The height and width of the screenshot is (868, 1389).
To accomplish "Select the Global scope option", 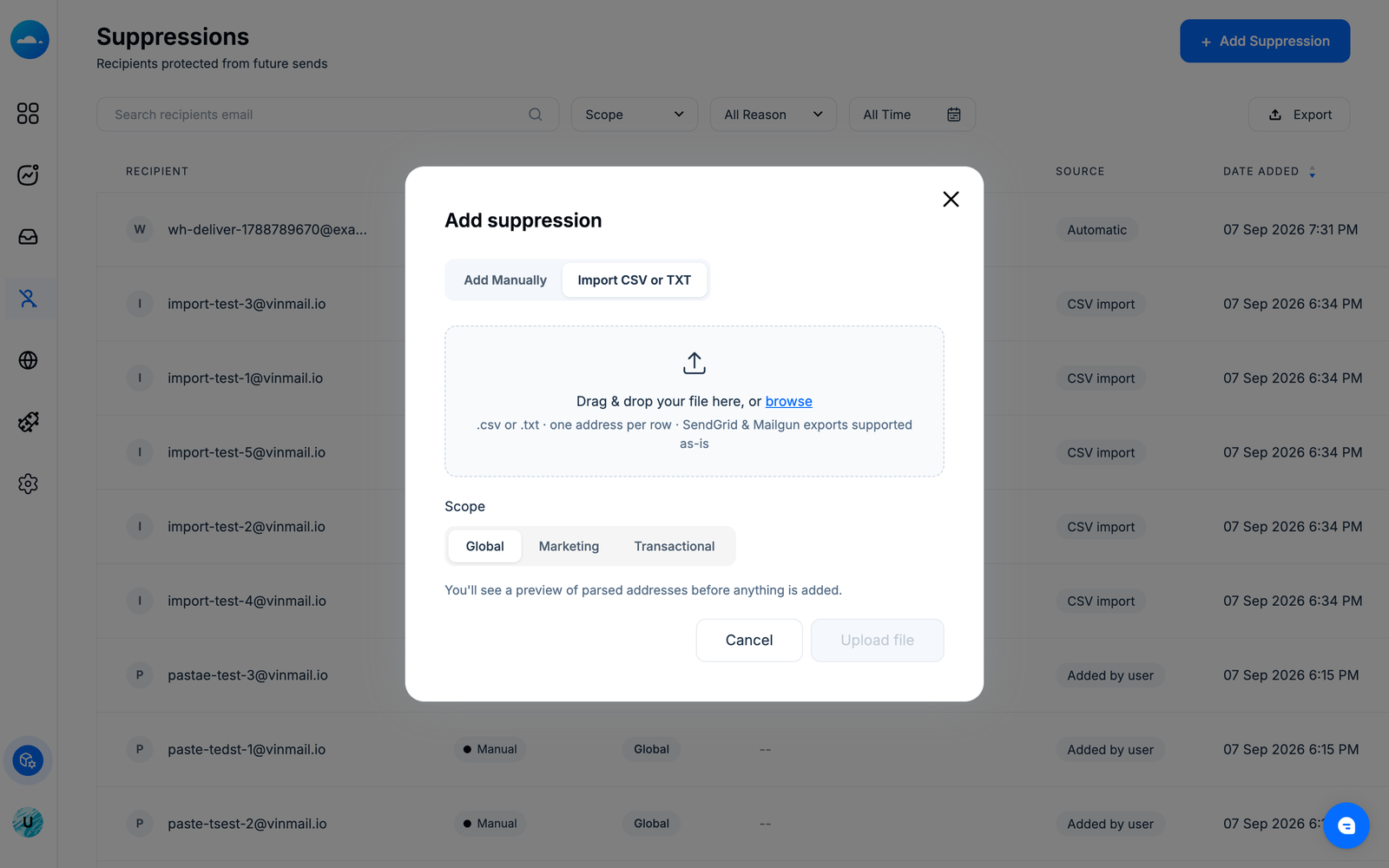I will pyautogui.click(x=484, y=546).
